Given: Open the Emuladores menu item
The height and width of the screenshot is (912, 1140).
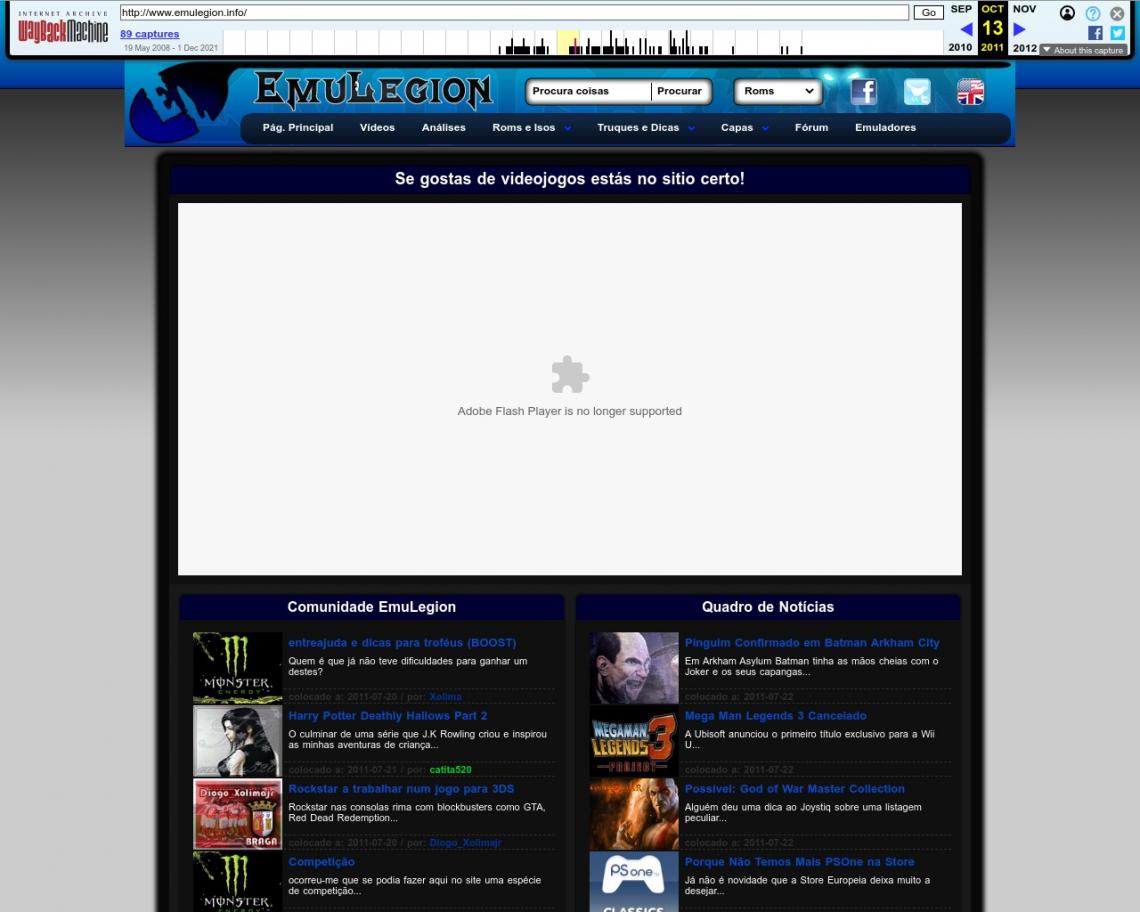Looking at the screenshot, I should [x=886, y=127].
